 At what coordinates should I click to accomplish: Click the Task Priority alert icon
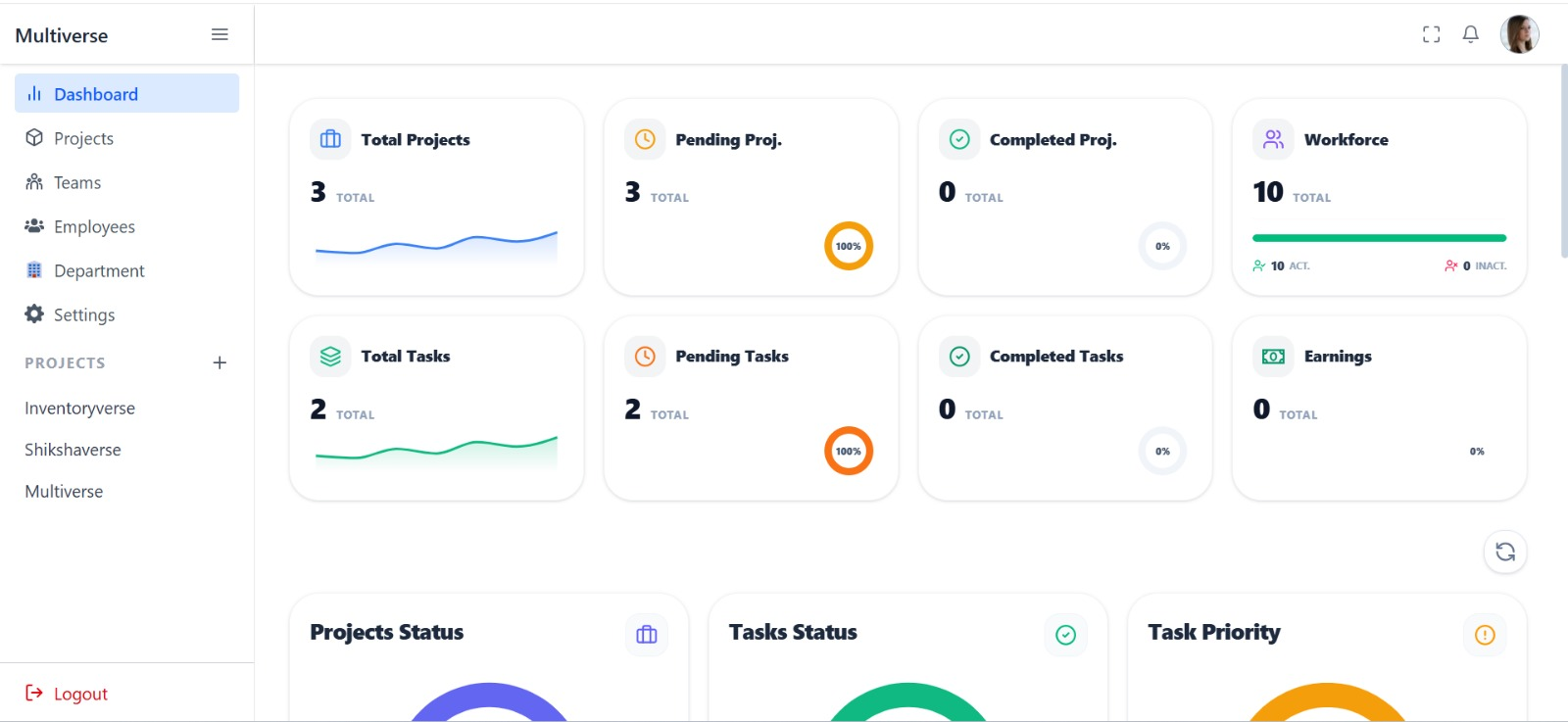pyautogui.click(x=1484, y=635)
